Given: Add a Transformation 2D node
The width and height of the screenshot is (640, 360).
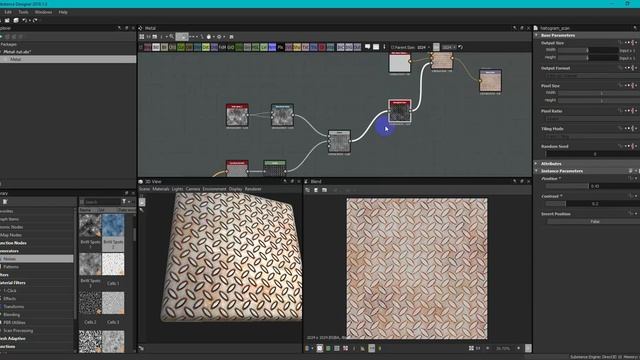Looking at the screenshot, I should coord(313,47).
